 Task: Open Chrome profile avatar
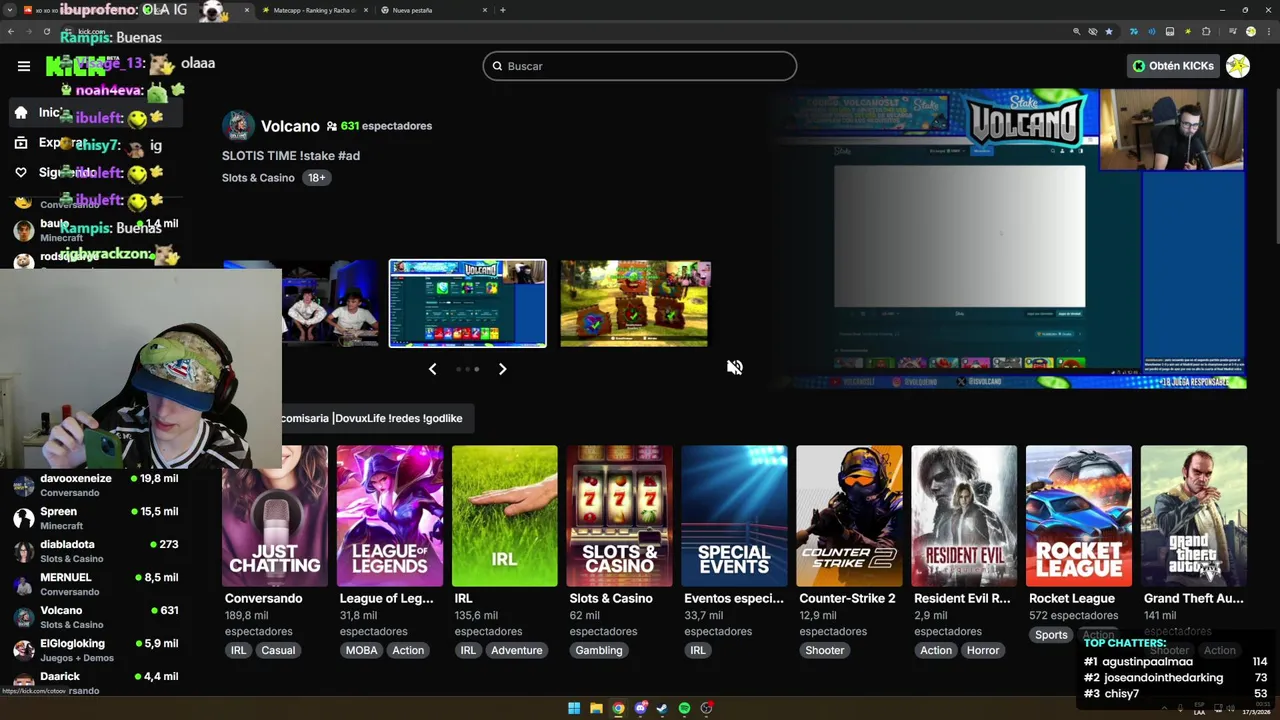1250,31
